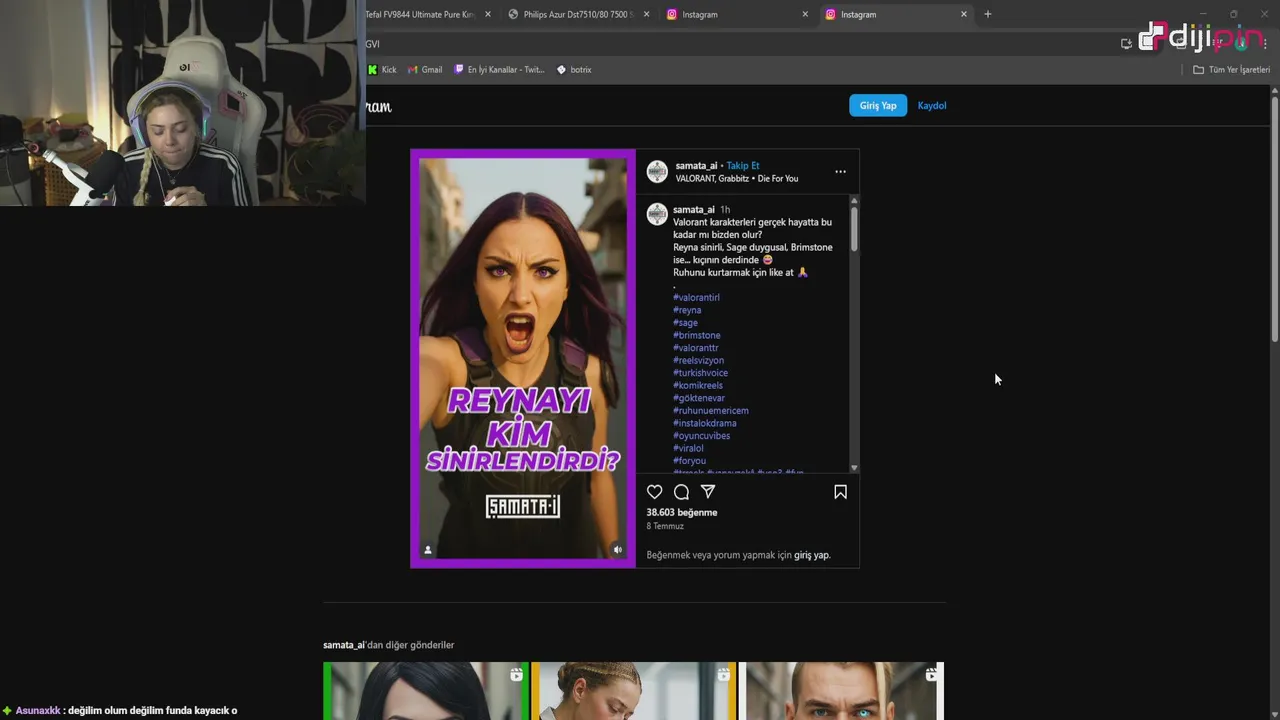Click the caption scrollbar down arrow

click(x=854, y=468)
